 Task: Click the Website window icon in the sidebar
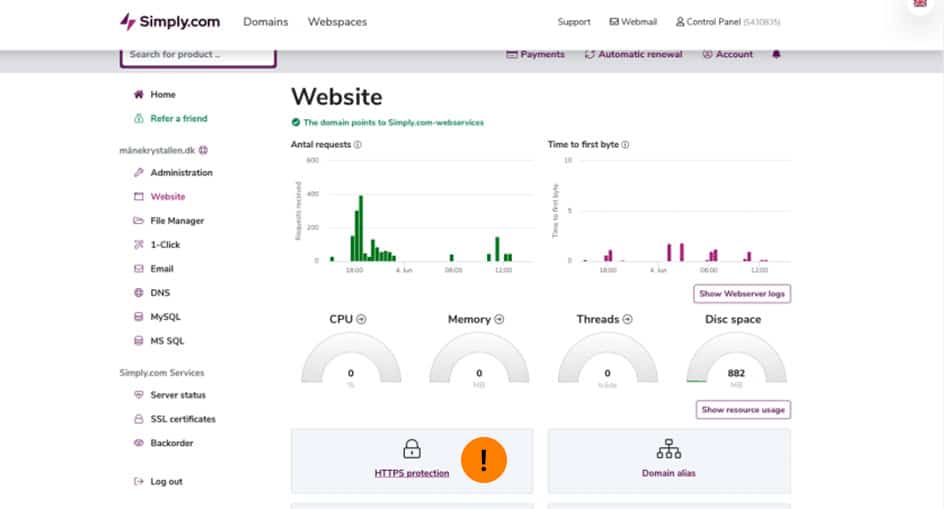click(138, 196)
